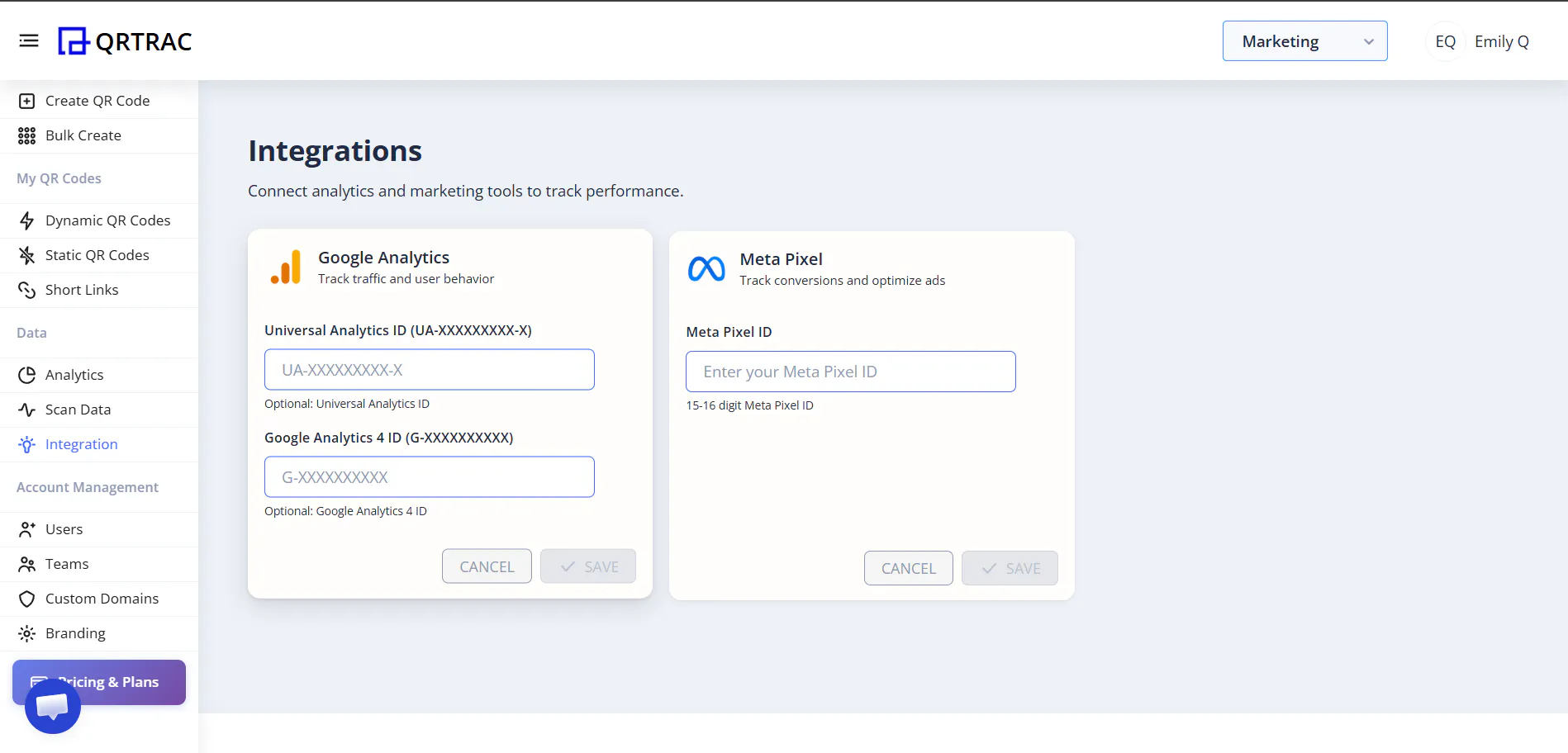The height and width of the screenshot is (753, 1568).
Task: Click the Custom Domains shield icon
Action: click(27, 599)
